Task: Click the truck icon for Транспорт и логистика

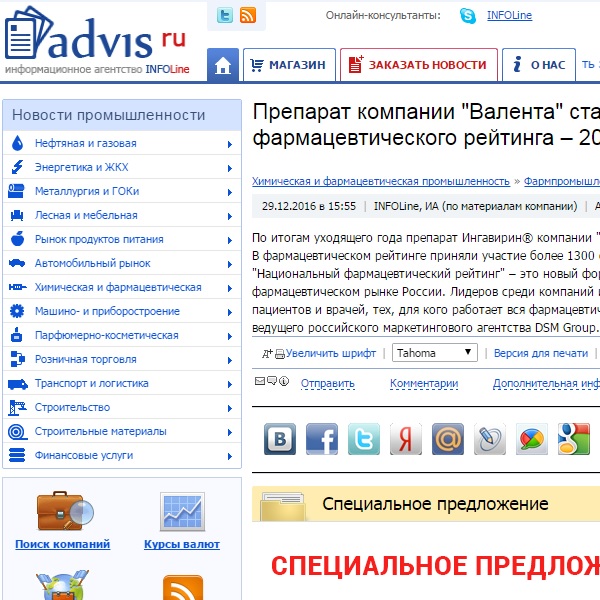Action: [x=18, y=384]
